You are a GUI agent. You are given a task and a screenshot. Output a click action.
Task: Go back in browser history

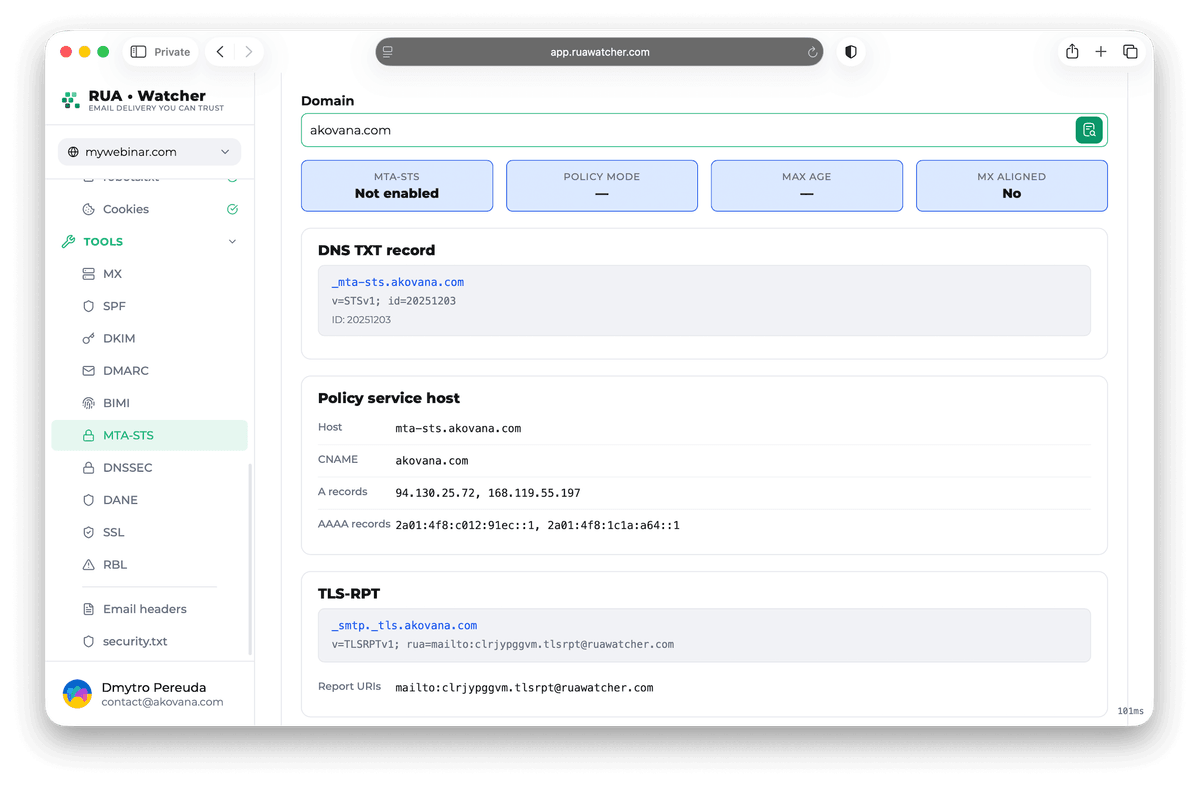click(x=220, y=52)
